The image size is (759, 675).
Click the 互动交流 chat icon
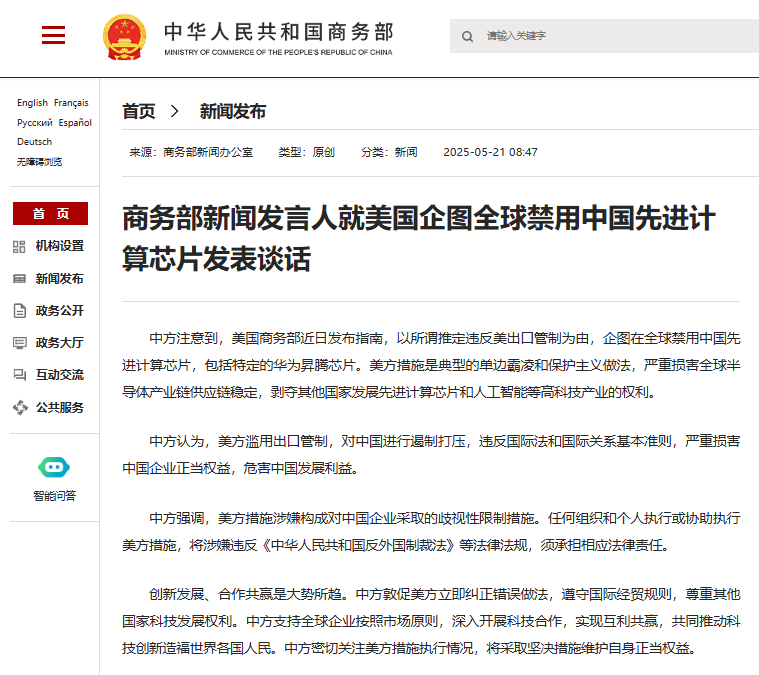(19, 375)
